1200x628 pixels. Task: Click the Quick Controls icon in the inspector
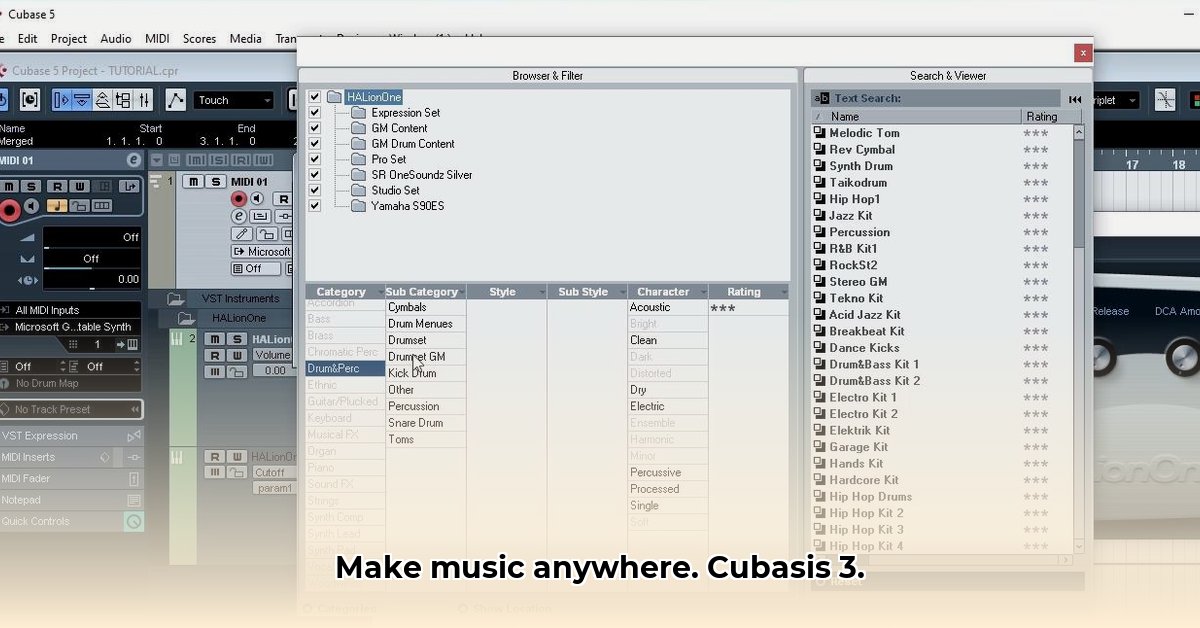coord(134,521)
